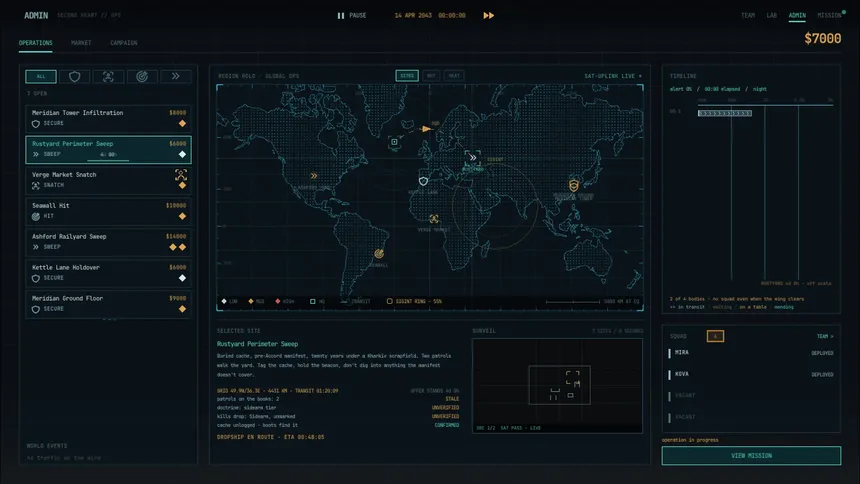Viewport: 860px width, 484px height.
Task: Expand the Ashford Railyard Sweep operation
Action: point(108,242)
